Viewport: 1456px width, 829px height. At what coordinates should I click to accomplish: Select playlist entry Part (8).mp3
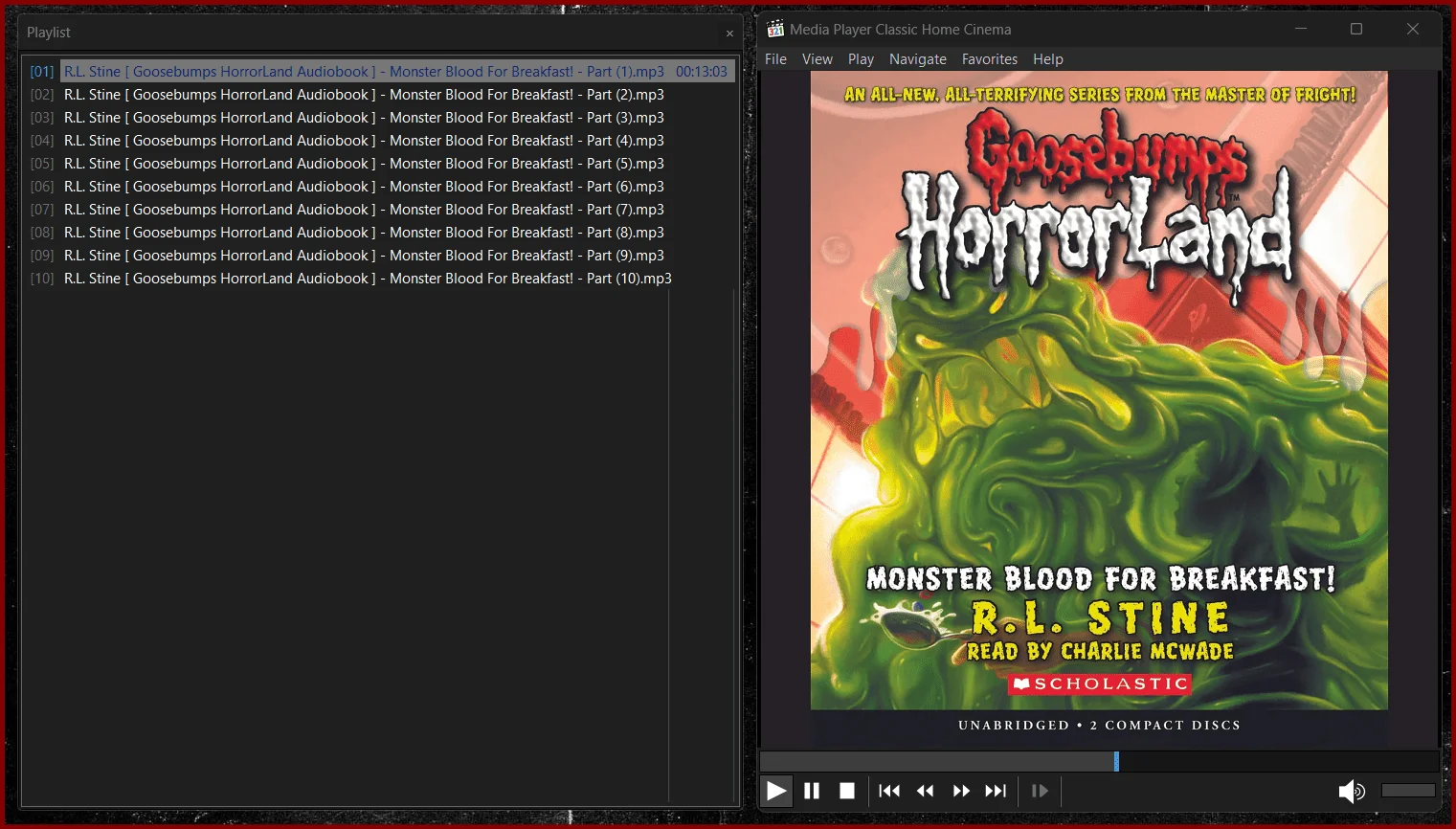pos(380,233)
